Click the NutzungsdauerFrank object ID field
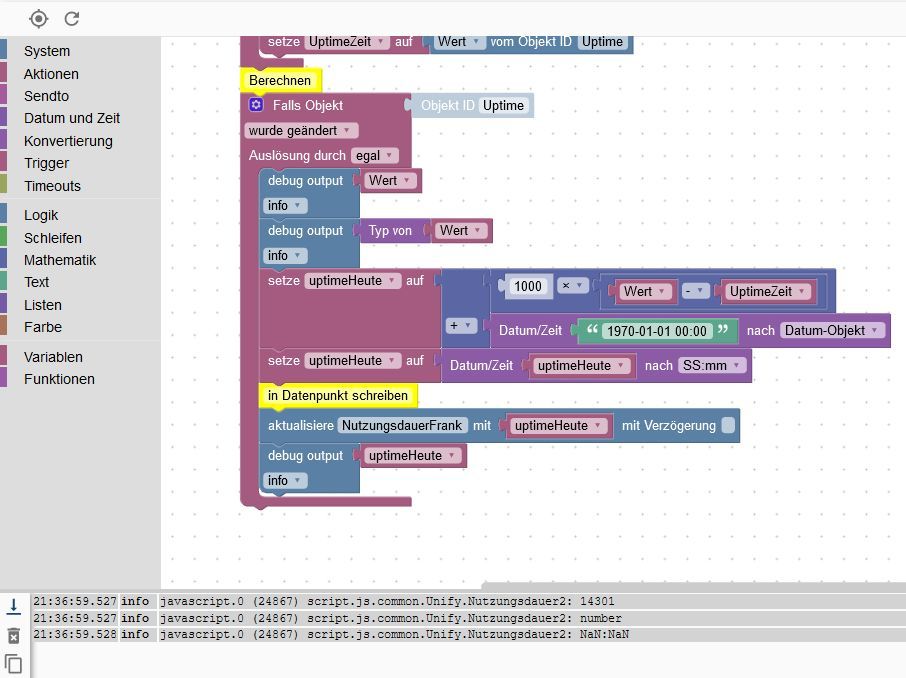The height and width of the screenshot is (678, 906). click(x=402, y=425)
